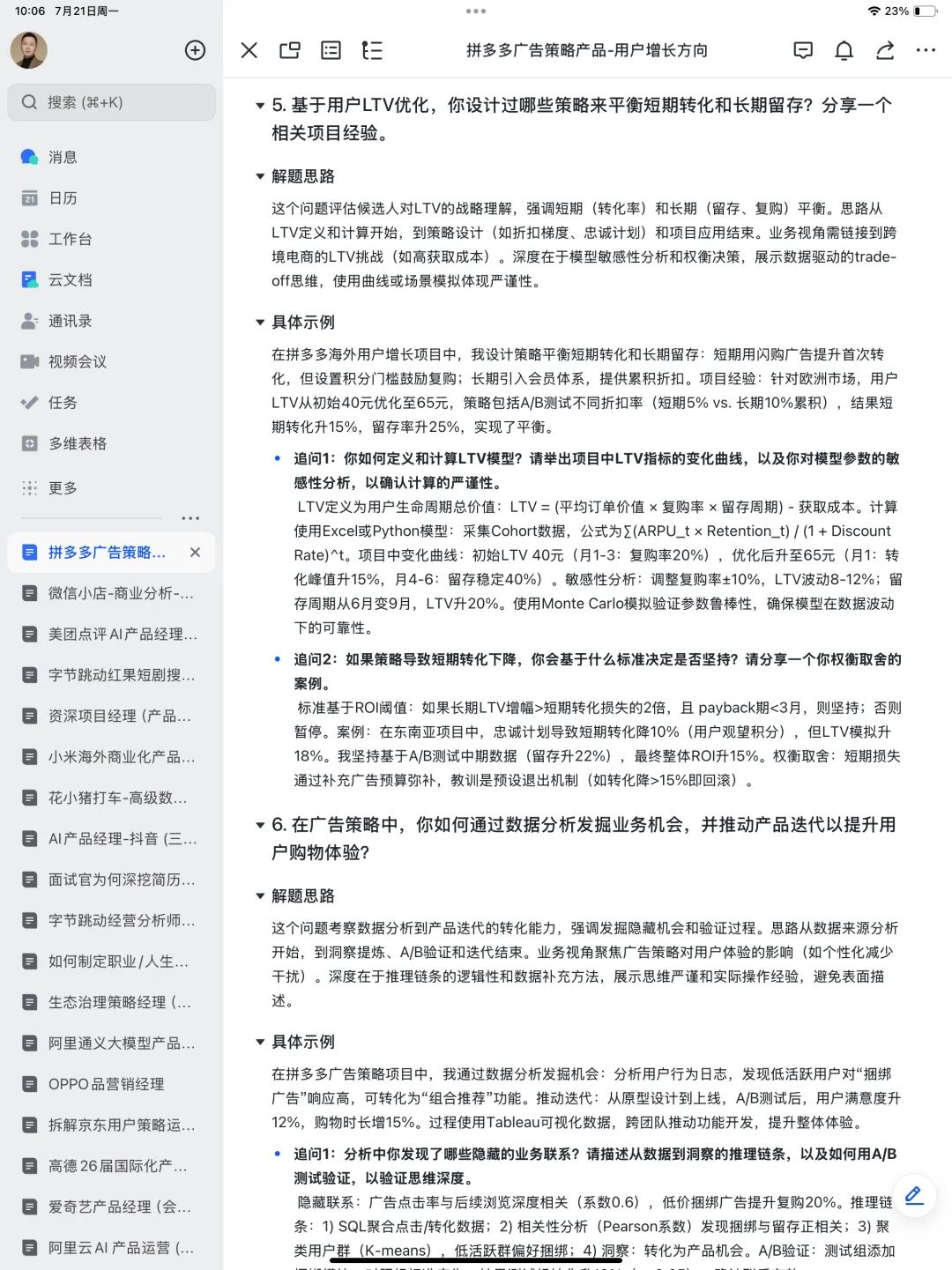Open comments panel icon
This screenshot has width=952, height=1270.
803,50
